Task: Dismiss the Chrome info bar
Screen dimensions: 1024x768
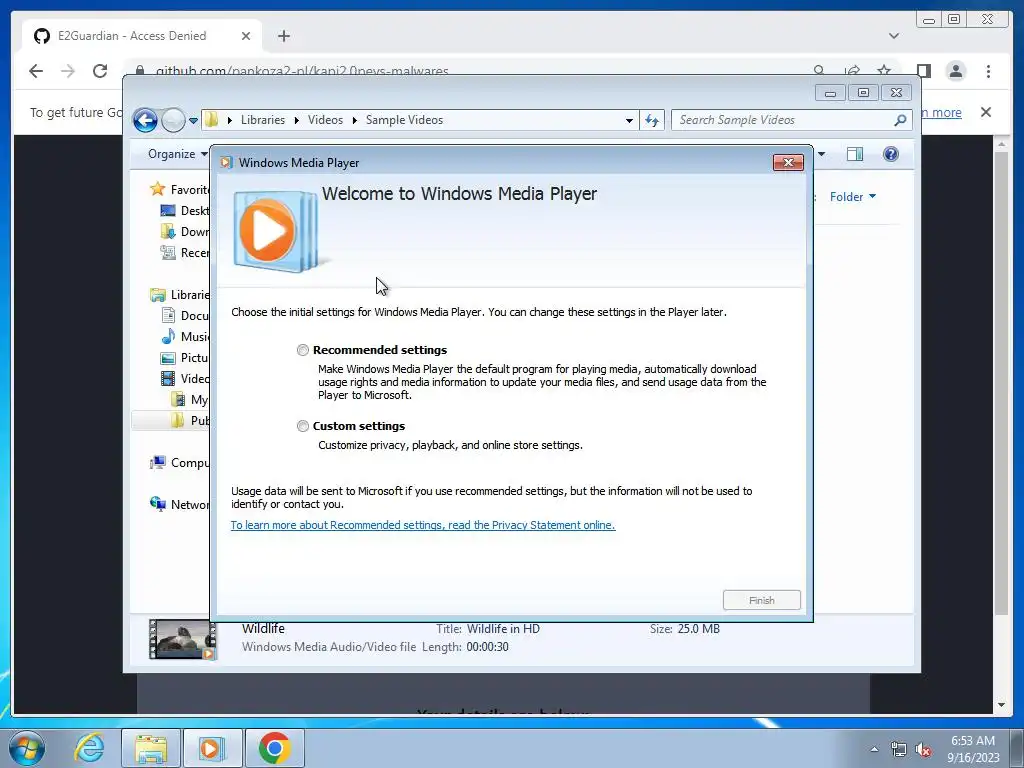Action: pos(986,112)
